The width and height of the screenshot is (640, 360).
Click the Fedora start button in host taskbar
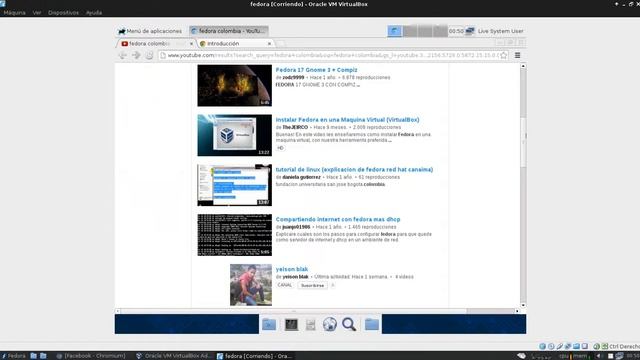click(13, 356)
